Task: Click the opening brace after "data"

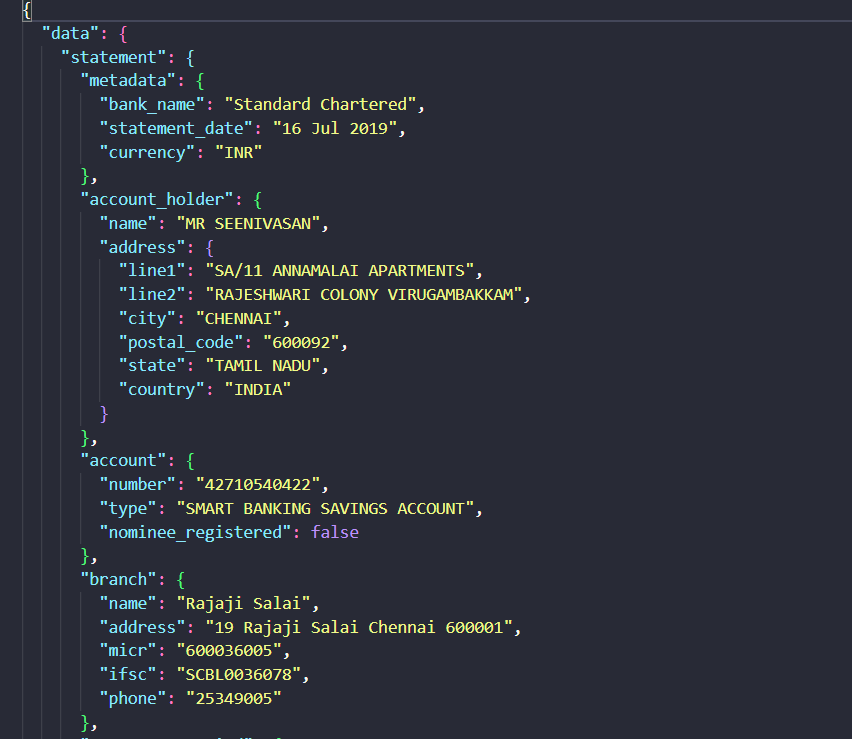Action: pos(123,34)
